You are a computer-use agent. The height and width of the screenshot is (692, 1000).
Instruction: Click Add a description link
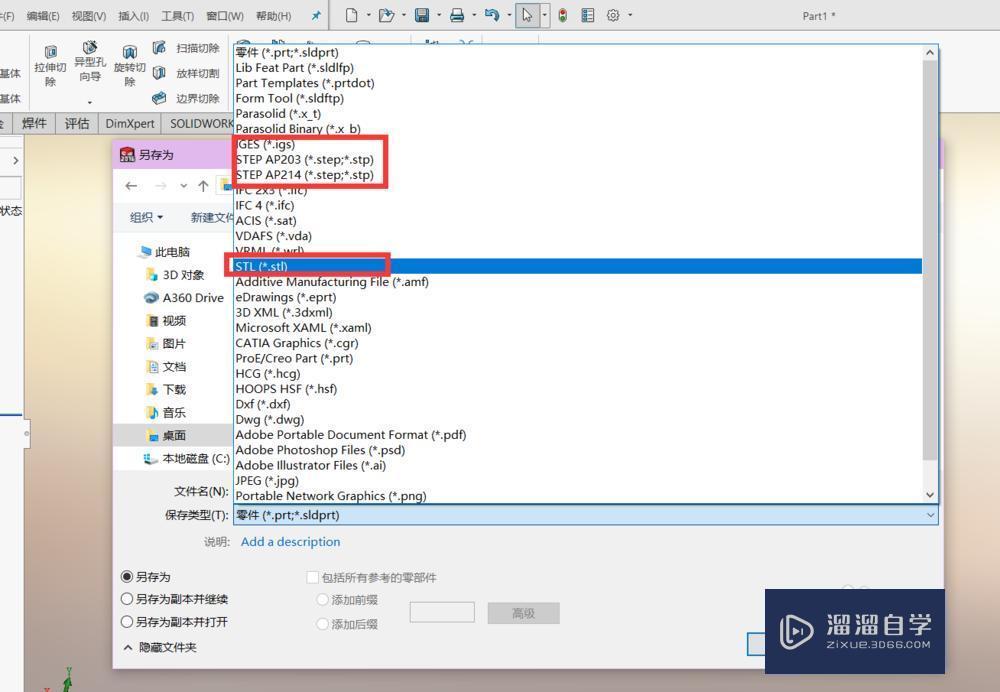pyautogui.click(x=290, y=541)
